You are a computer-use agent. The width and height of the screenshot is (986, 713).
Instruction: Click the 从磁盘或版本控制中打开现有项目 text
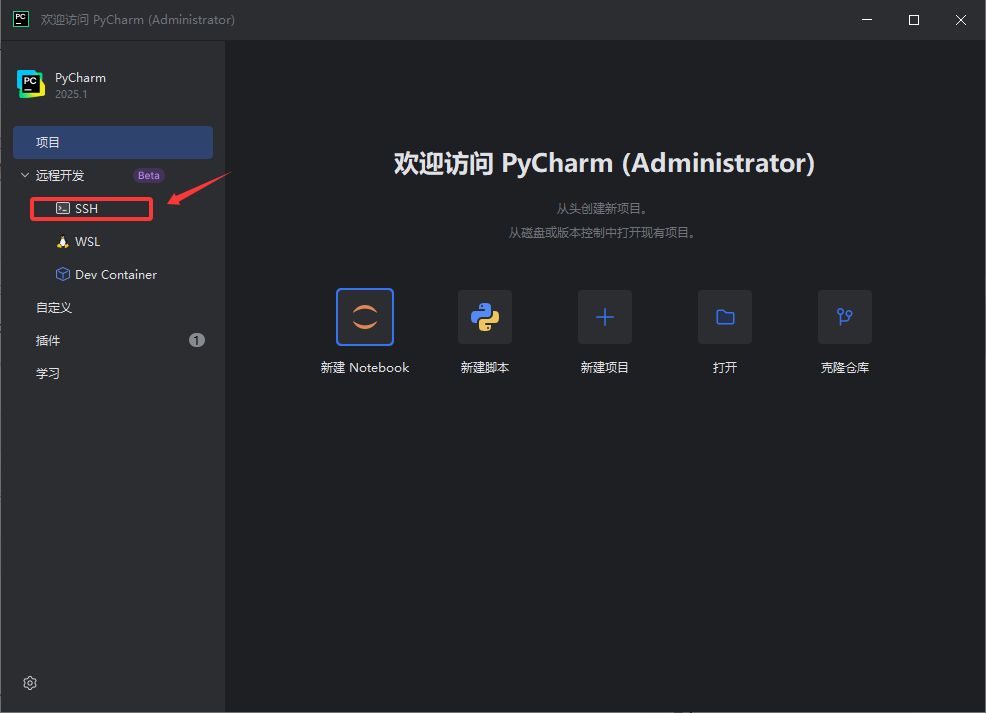[602, 233]
